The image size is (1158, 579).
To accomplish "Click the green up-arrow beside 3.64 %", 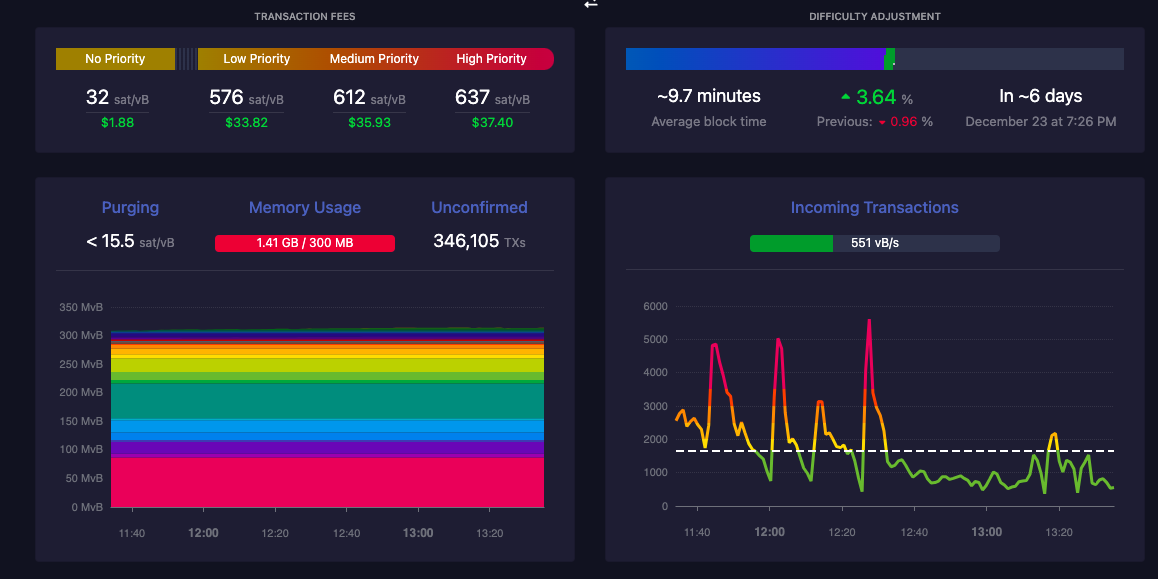I will pos(846,97).
